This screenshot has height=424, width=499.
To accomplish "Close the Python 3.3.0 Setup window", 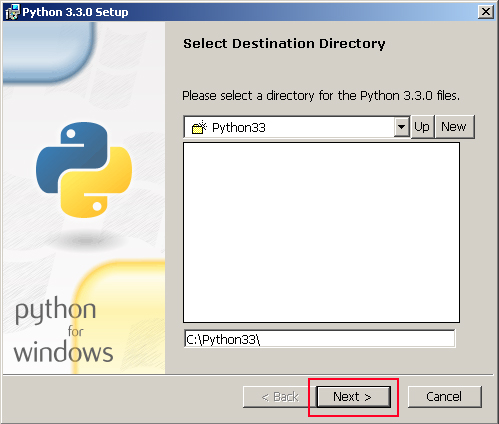I will [x=486, y=12].
